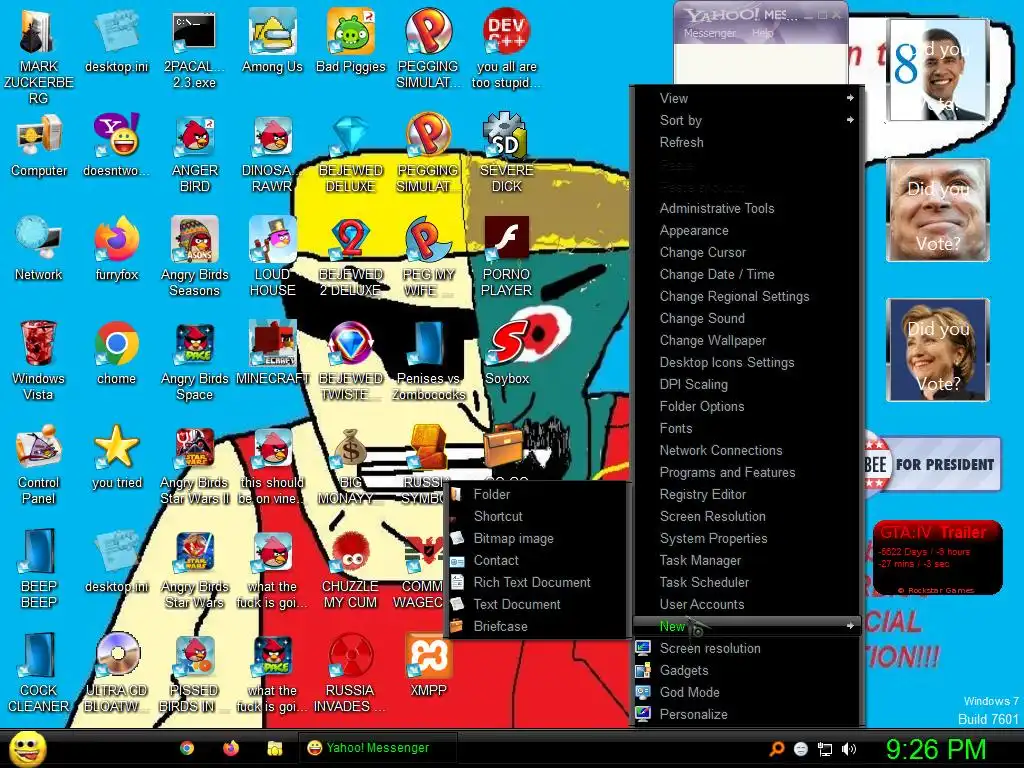Open Firefox from the taskbar
The height and width of the screenshot is (768, 1024).
[x=231, y=748]
